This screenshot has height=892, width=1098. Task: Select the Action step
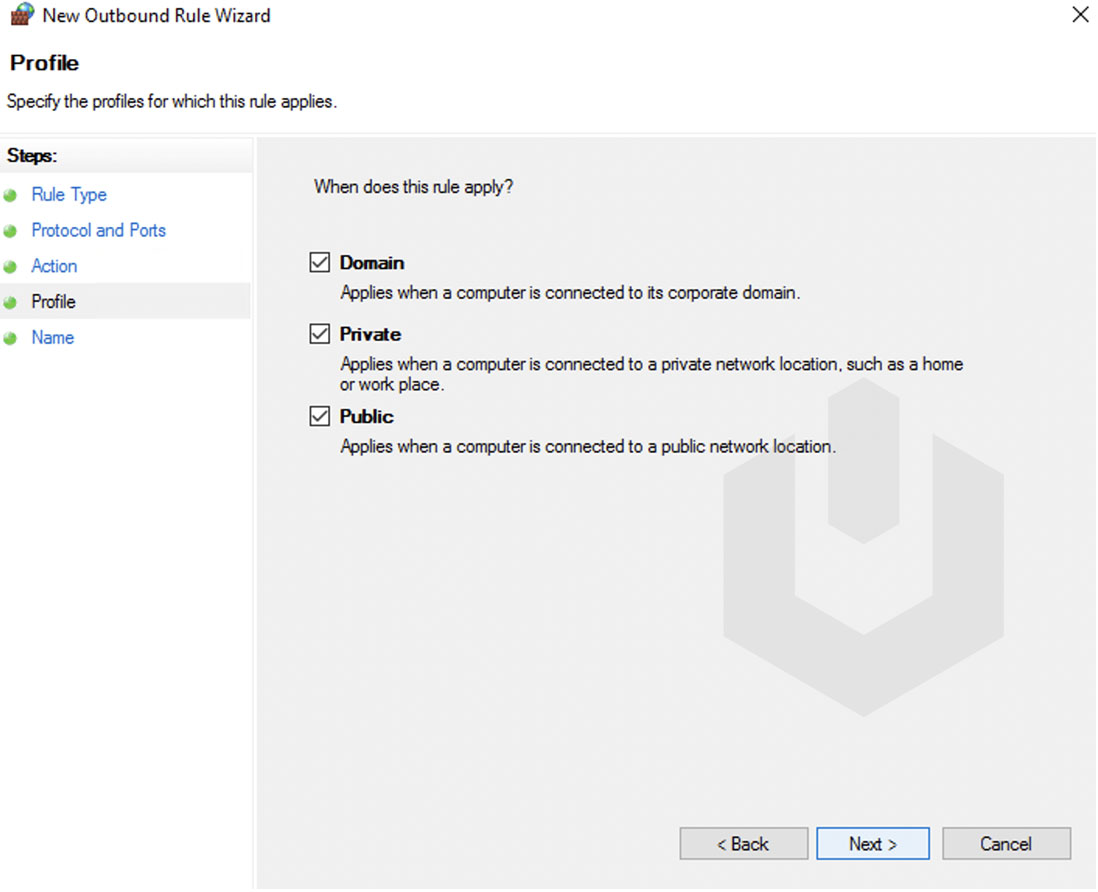tap(54, 266)
